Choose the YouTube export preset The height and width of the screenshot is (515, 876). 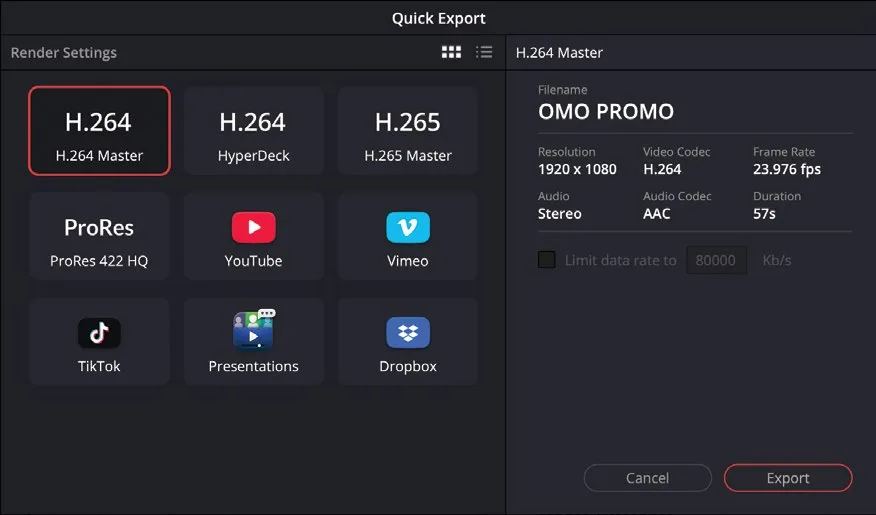254,236
